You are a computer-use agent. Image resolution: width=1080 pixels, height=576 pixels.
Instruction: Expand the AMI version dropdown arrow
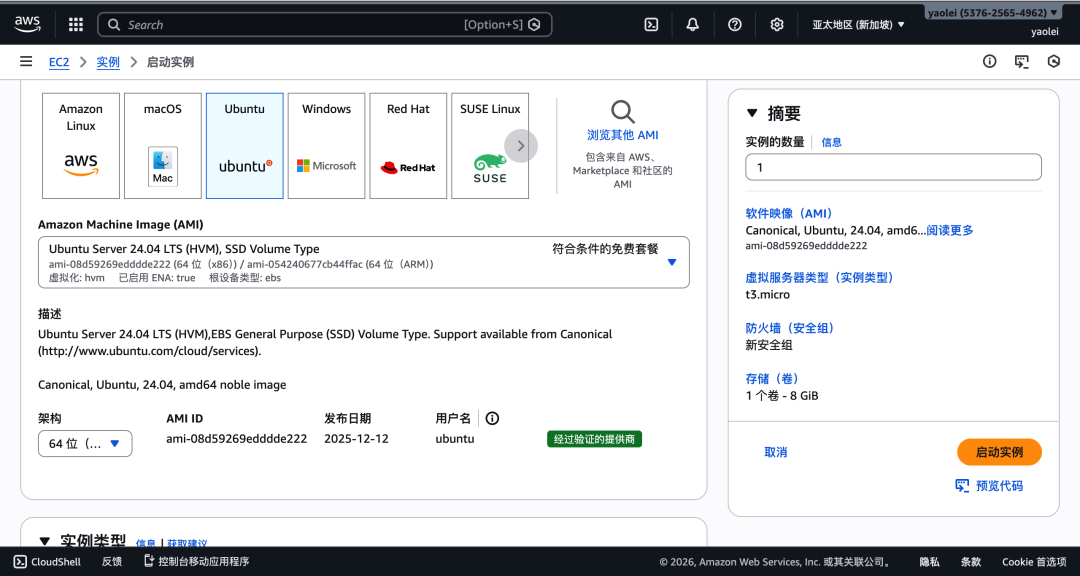pos(672,262)
